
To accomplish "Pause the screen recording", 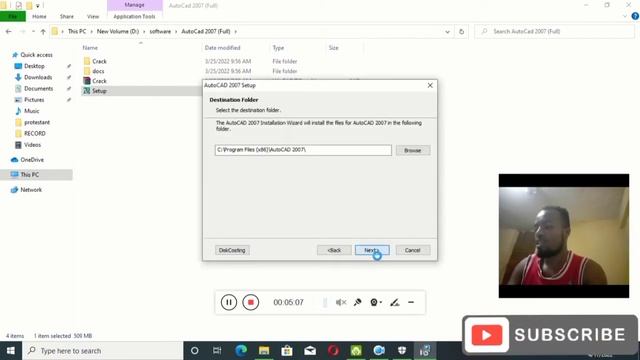I will (229, 302).
